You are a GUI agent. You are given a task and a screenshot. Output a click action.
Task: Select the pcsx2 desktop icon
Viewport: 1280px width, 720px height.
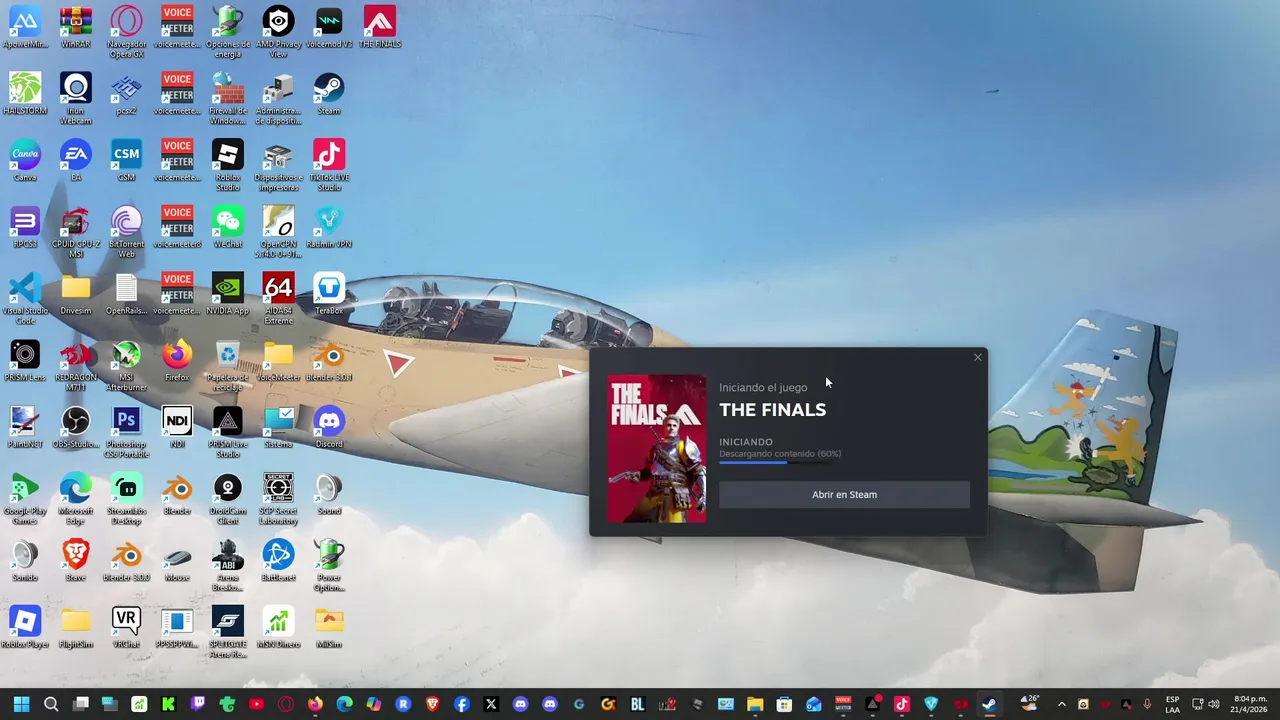coord(126,94)
